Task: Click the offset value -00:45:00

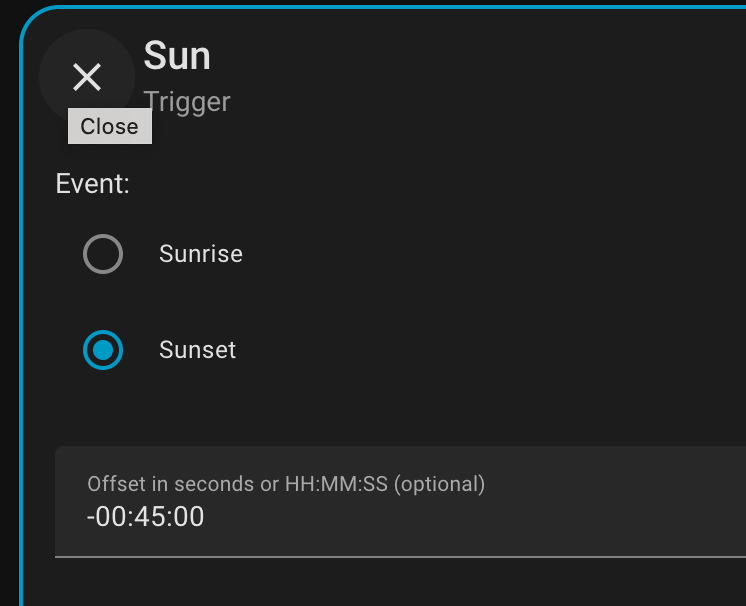Action: point(145,517)
